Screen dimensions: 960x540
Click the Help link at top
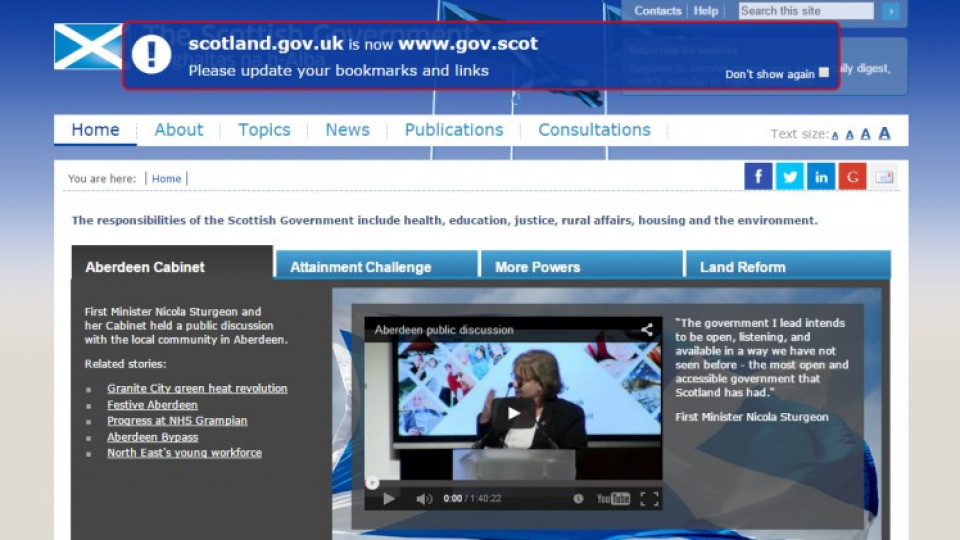point(705,11)
